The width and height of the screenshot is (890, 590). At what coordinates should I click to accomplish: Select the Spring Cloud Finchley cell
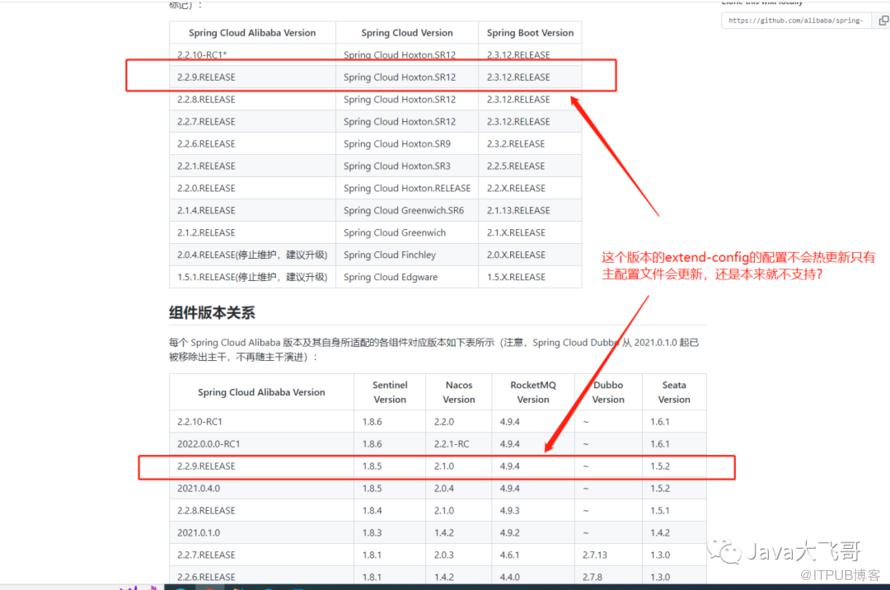tap(389, 255)
